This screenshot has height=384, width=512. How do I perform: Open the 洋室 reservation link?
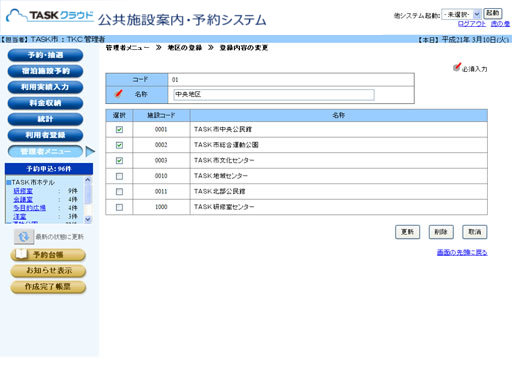(x=20, y=216)
